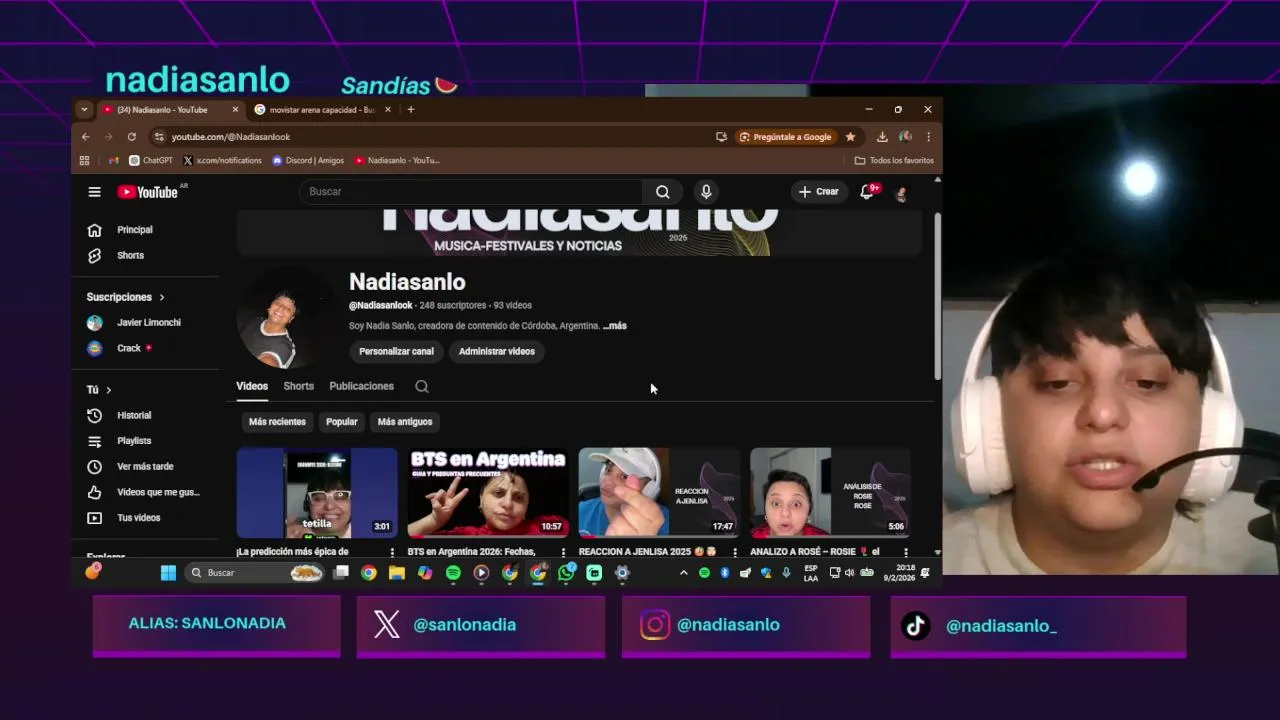Screen dimensions: 1280x720
Task: Select the Popular filter chip
Action: tap(342, 422)
